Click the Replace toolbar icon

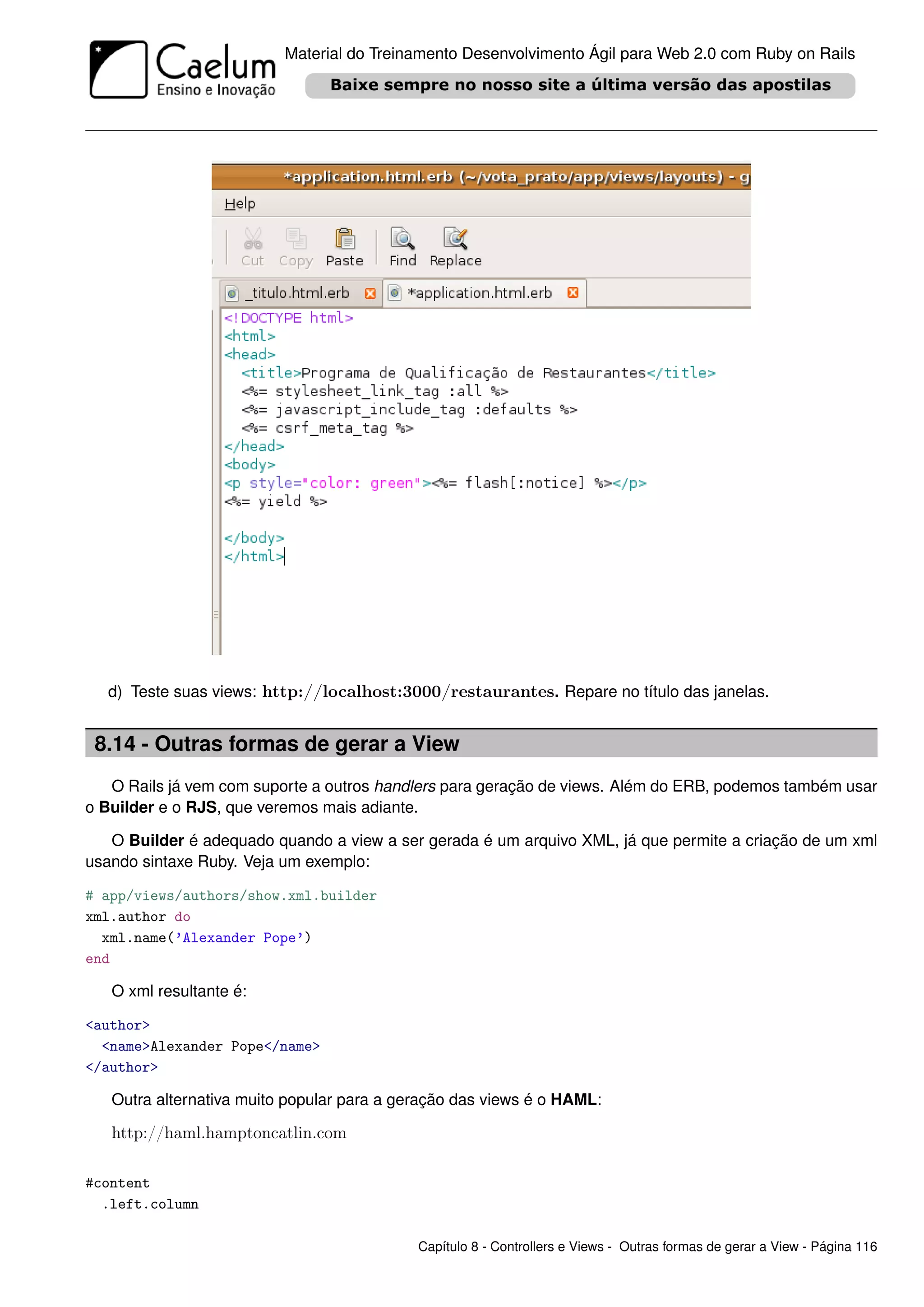coord(455,238)
